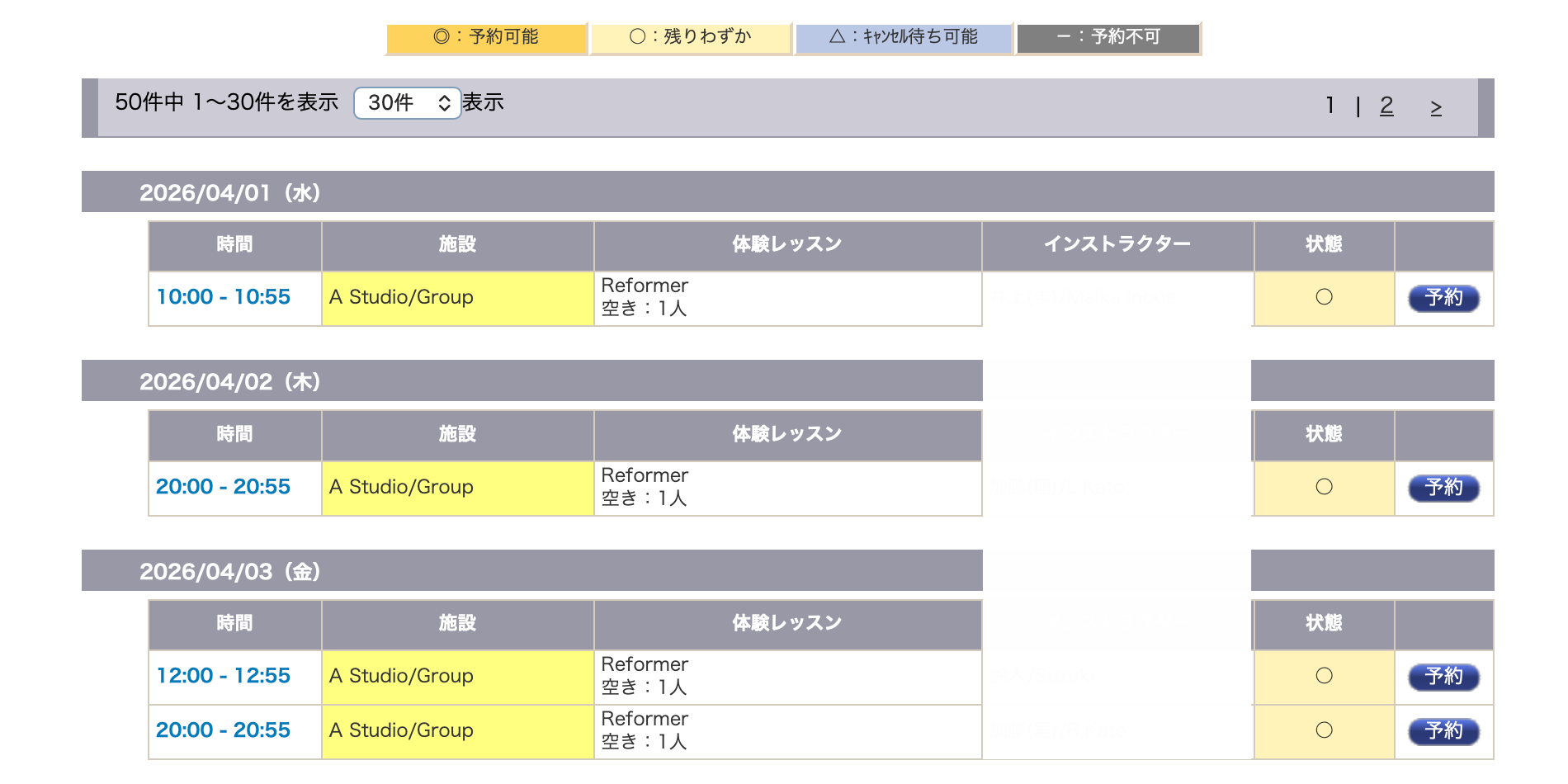The height and width of the screenshot is (784, 1568).
Task: Click the ー 予約不可 legend badge
Action: pyautogui.click(x=1108, y=36)
